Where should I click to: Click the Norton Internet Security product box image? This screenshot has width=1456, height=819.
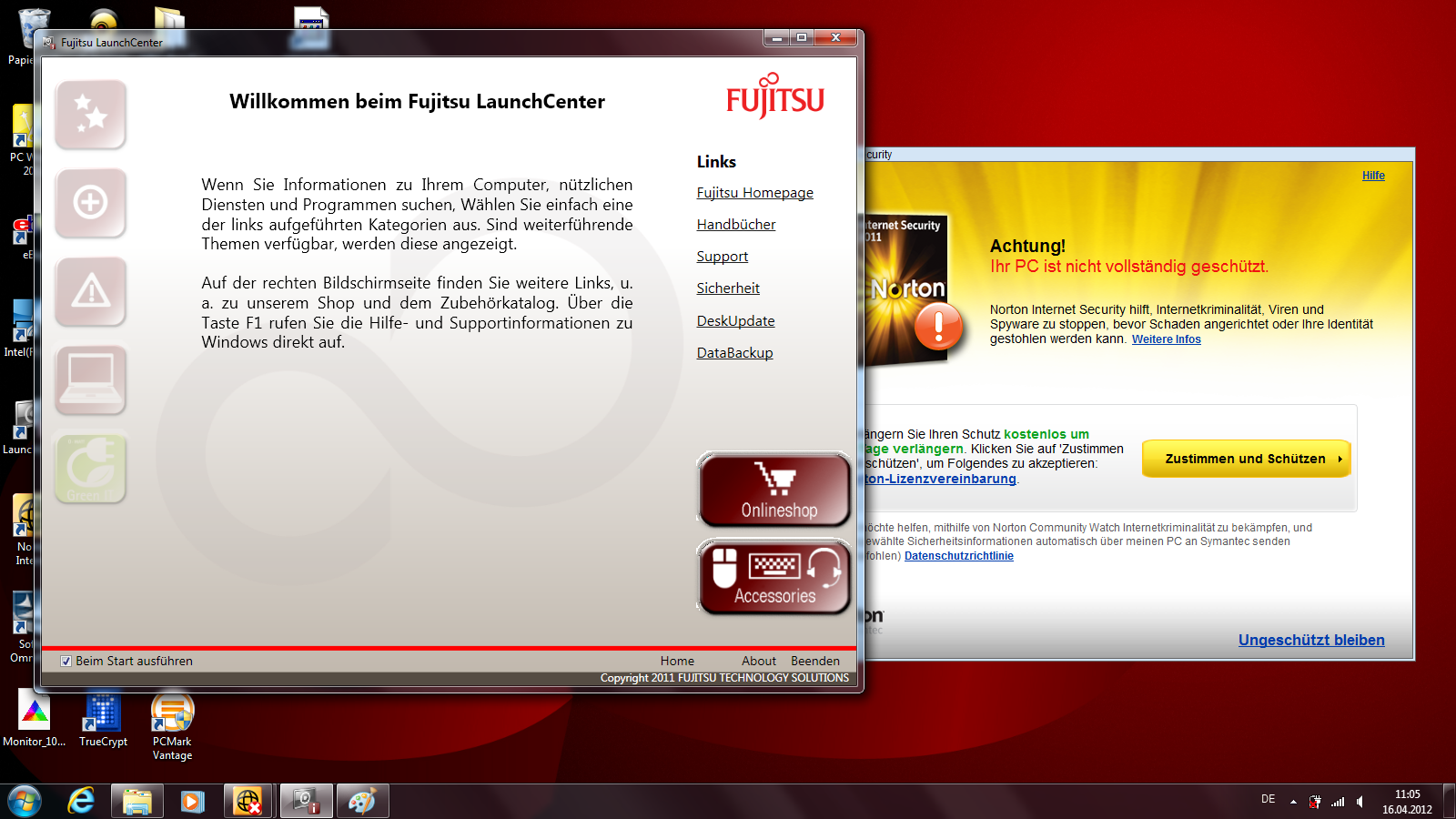click(x=907, y=289)
